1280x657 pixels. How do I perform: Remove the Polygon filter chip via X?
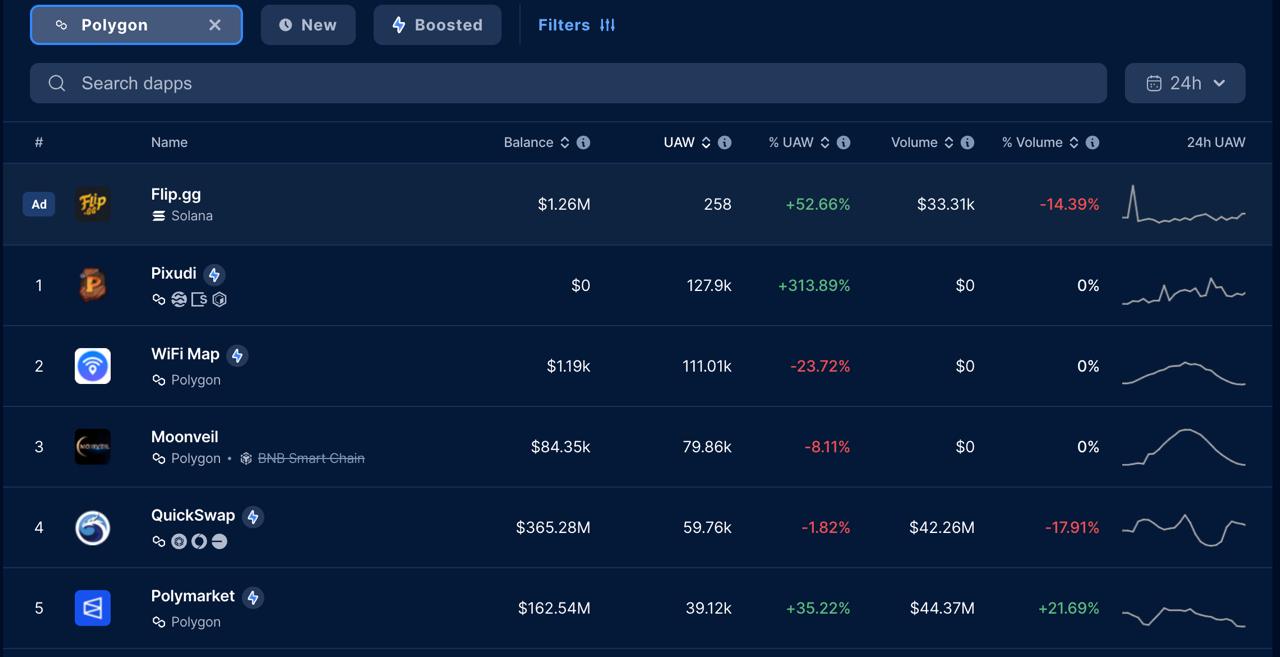[215, 25]
